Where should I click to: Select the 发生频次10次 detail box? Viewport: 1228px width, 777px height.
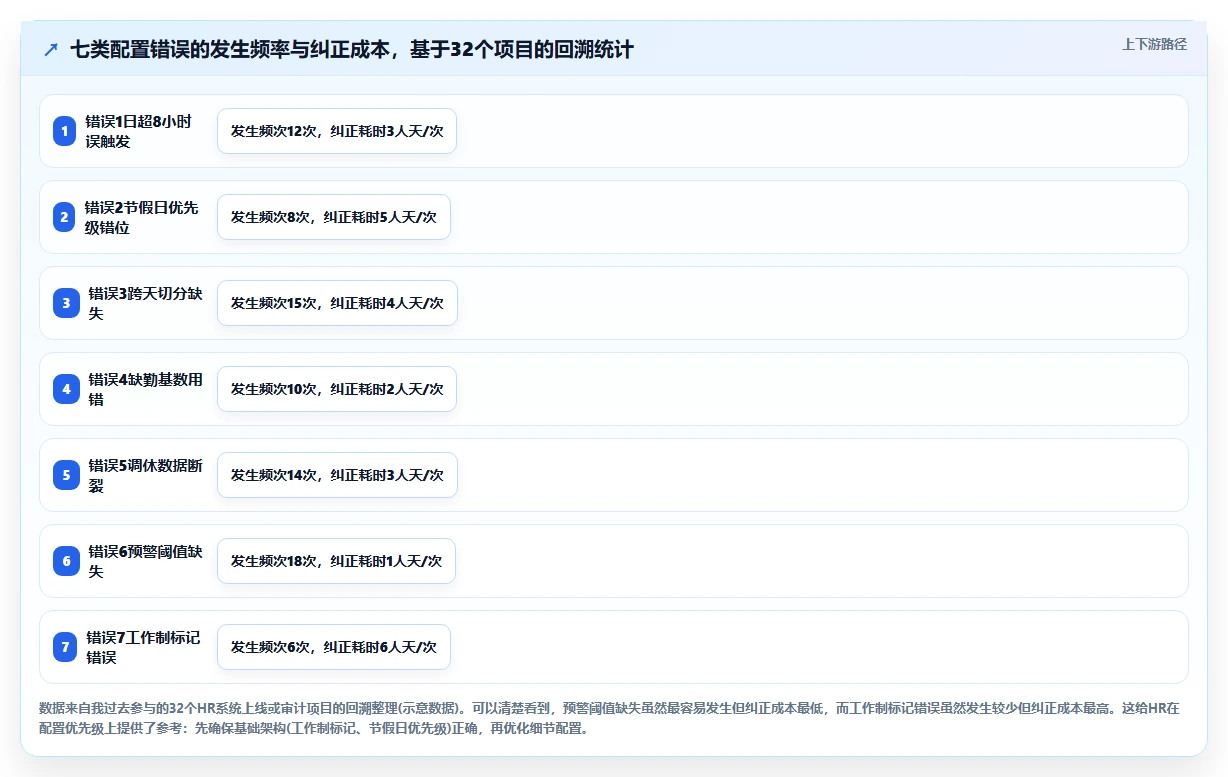tap(337, 389)
